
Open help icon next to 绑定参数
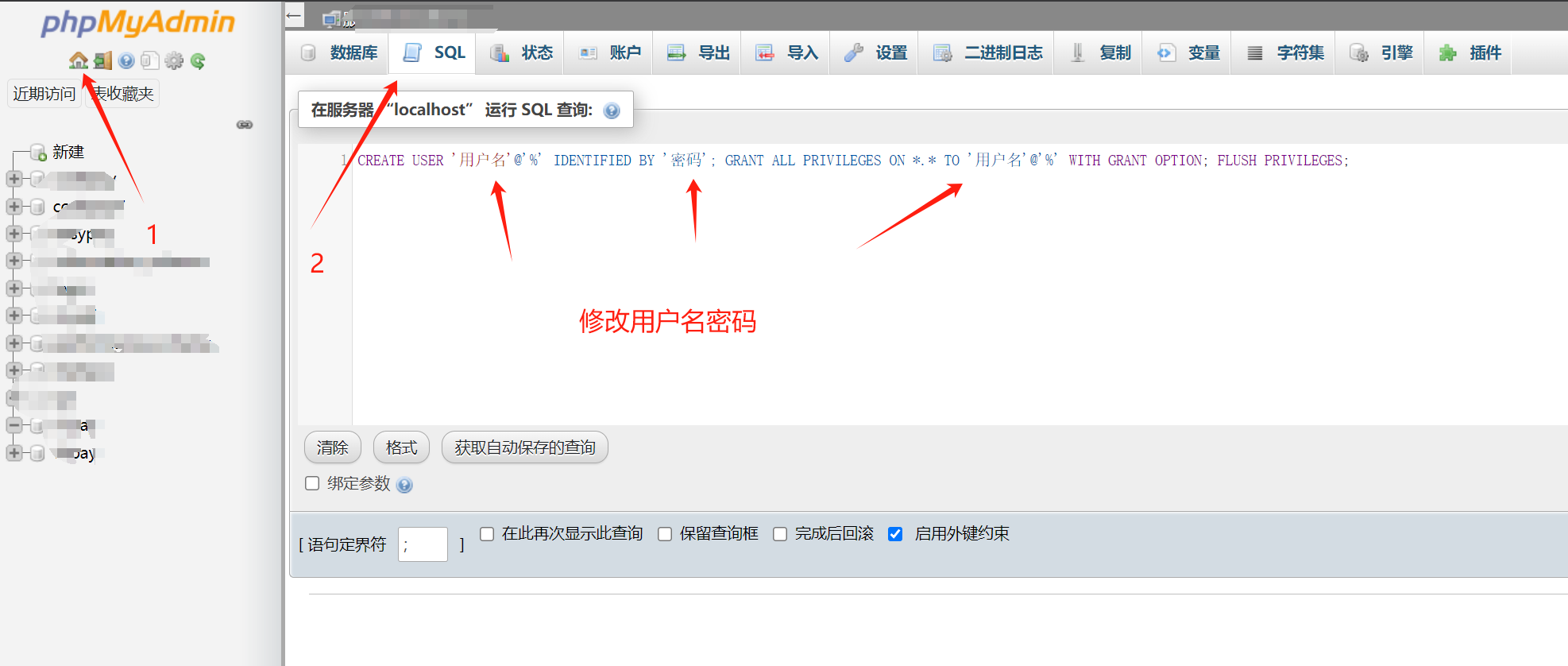click(404, 485)
